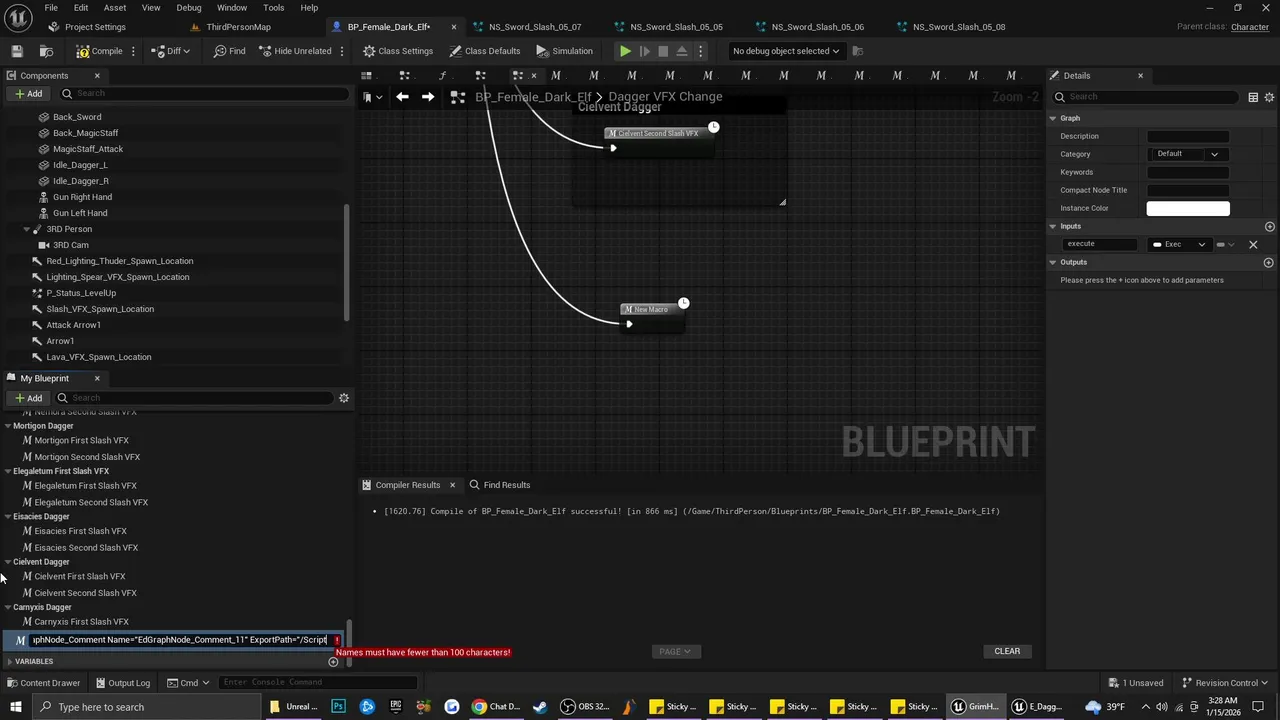Select the MagicStaff_Attack component
The height and width of the screenshot is (720, 1280).
coord(88,149)
